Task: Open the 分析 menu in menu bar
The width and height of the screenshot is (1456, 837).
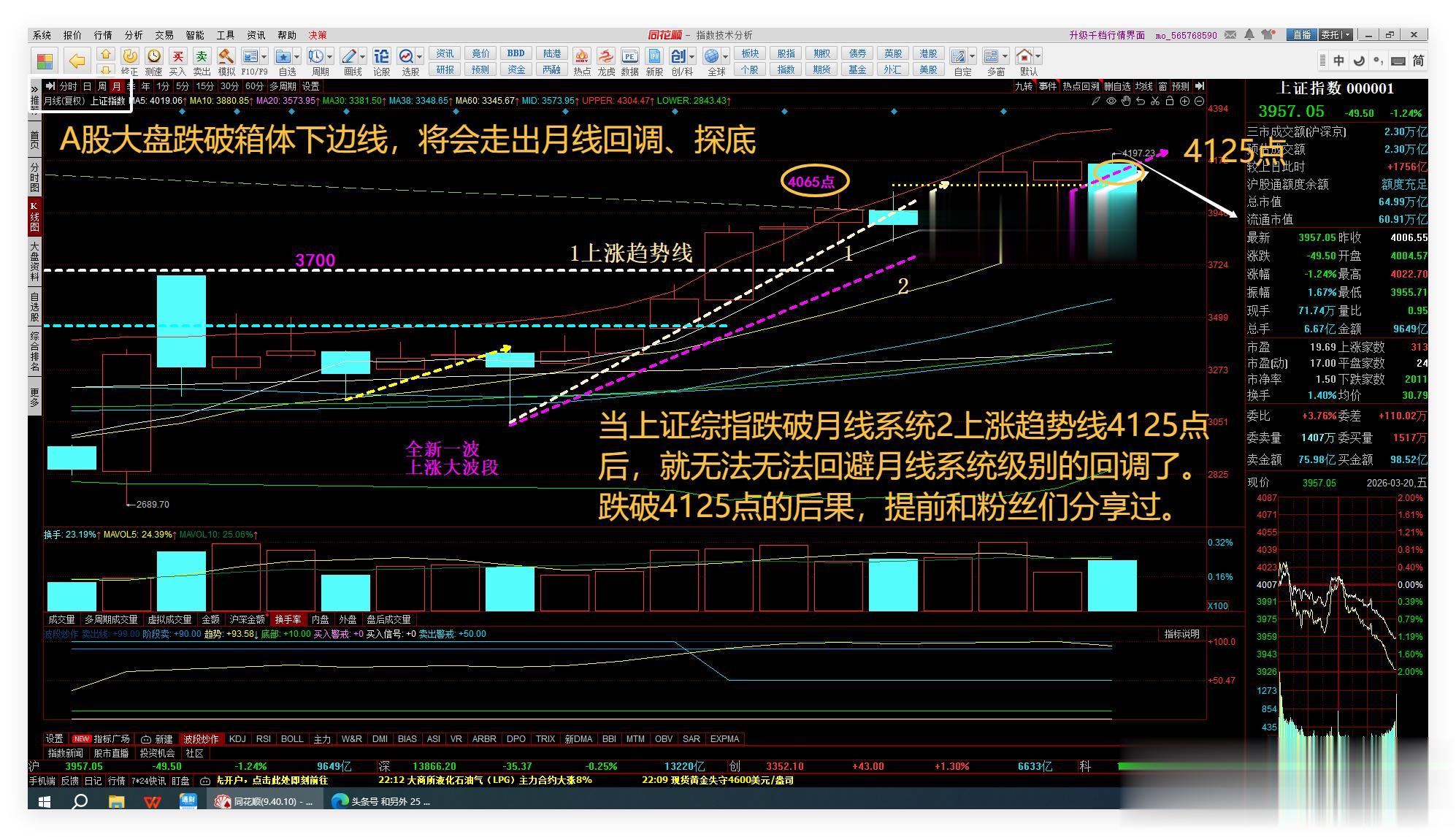Action: [134, 35]
